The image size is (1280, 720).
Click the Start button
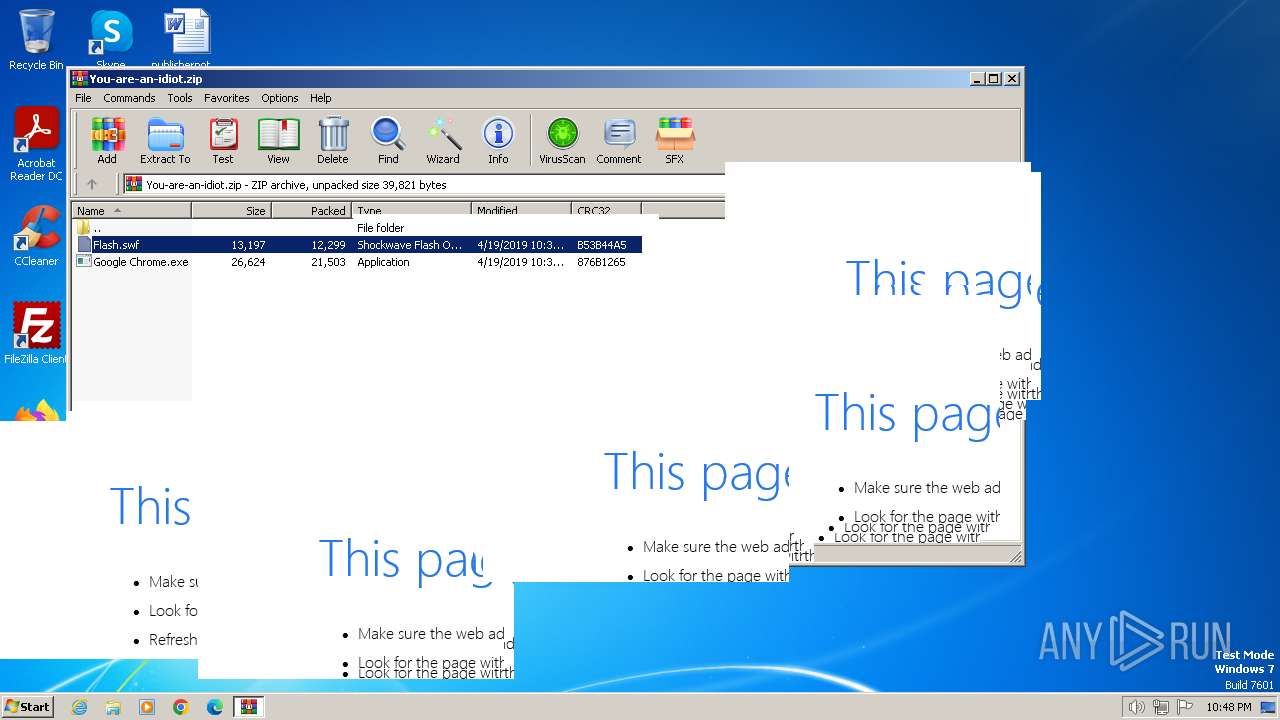point(28,707)
